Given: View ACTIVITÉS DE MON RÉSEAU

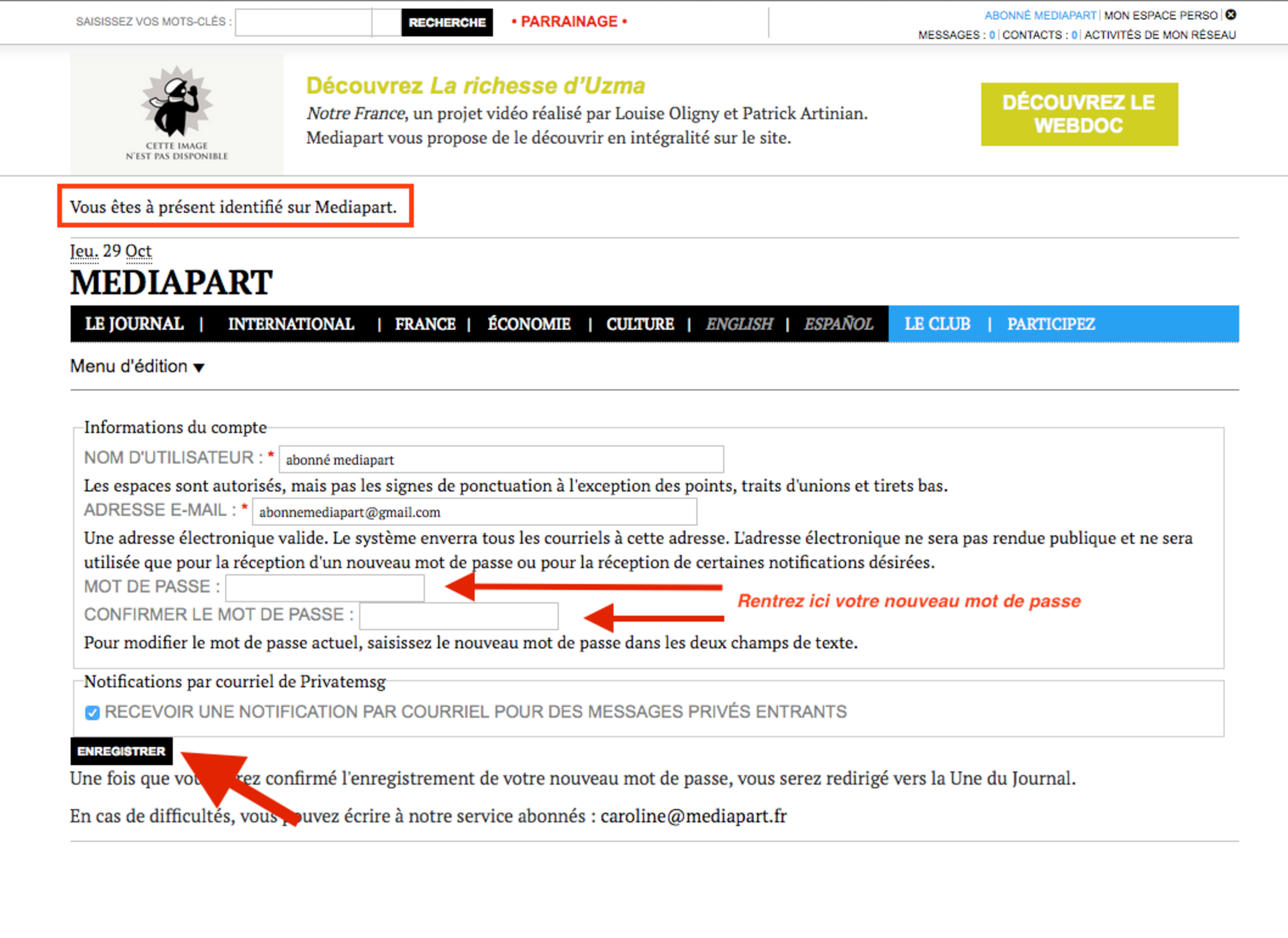Looking at the screenshot, I should (x=1160, y=35).
